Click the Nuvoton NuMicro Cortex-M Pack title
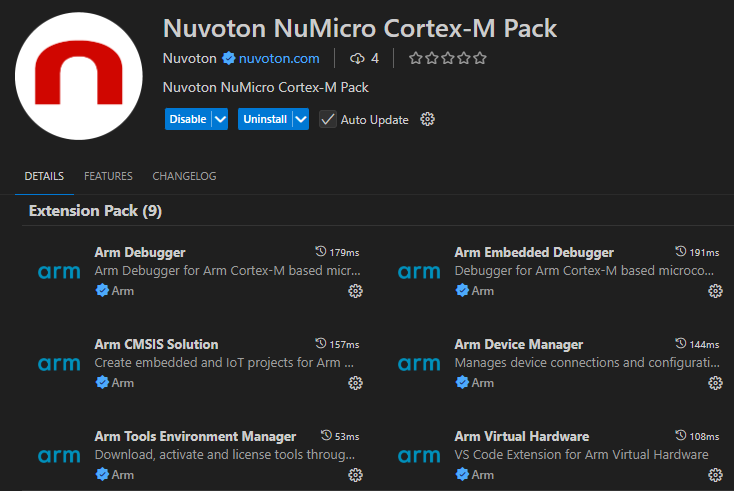This screenshot has height=491, width=734. (360, 28)
